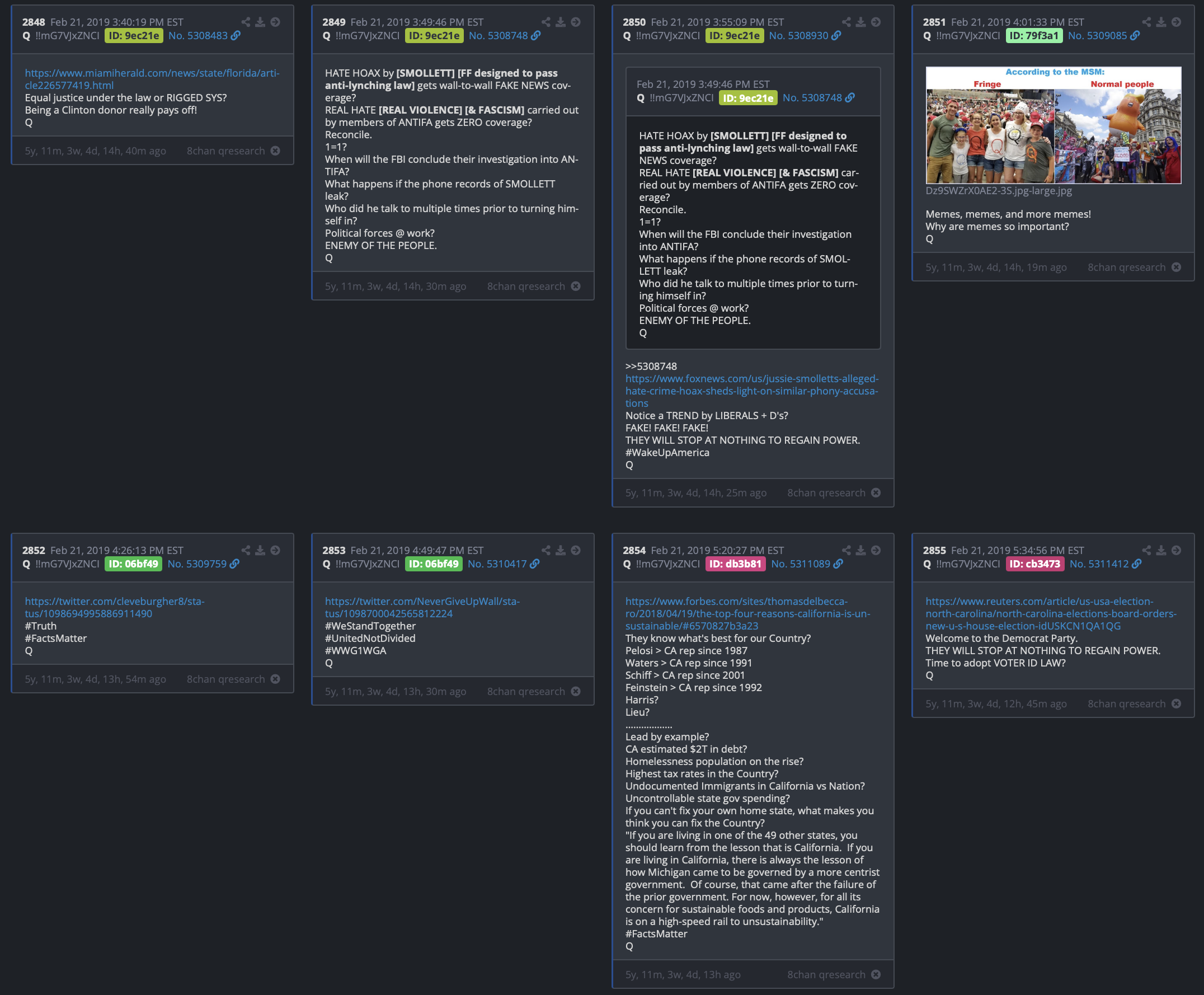Open the cleveburgher8 twitter link

coord(114,608)
